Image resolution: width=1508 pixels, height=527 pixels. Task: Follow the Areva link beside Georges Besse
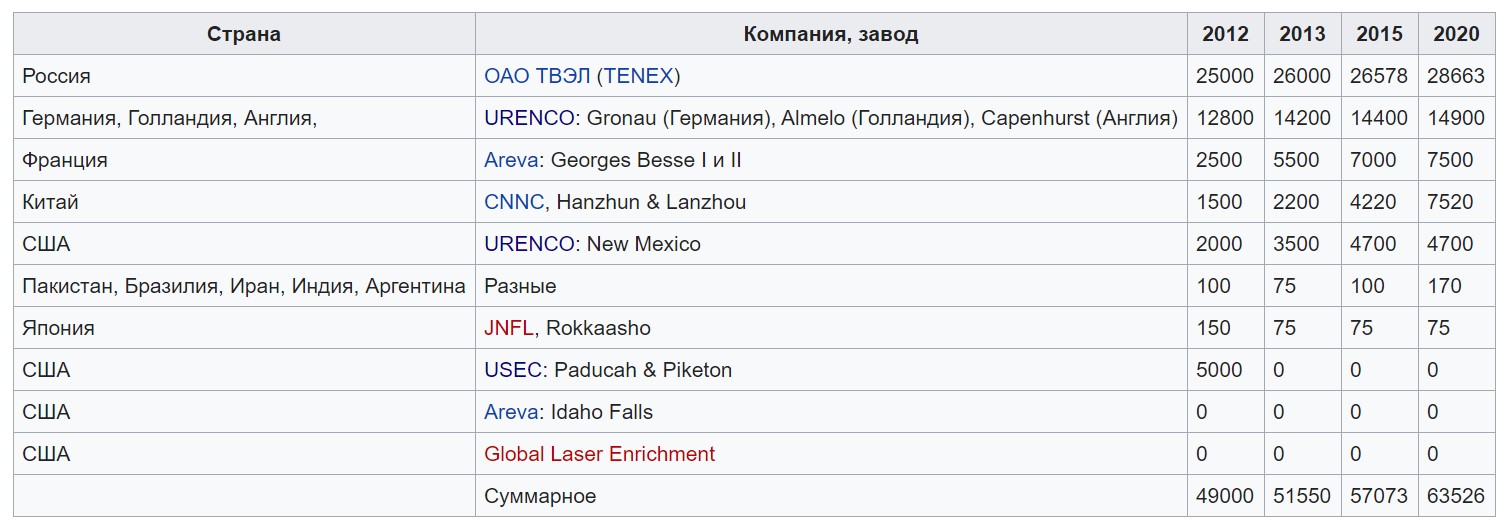click(510, 160)
